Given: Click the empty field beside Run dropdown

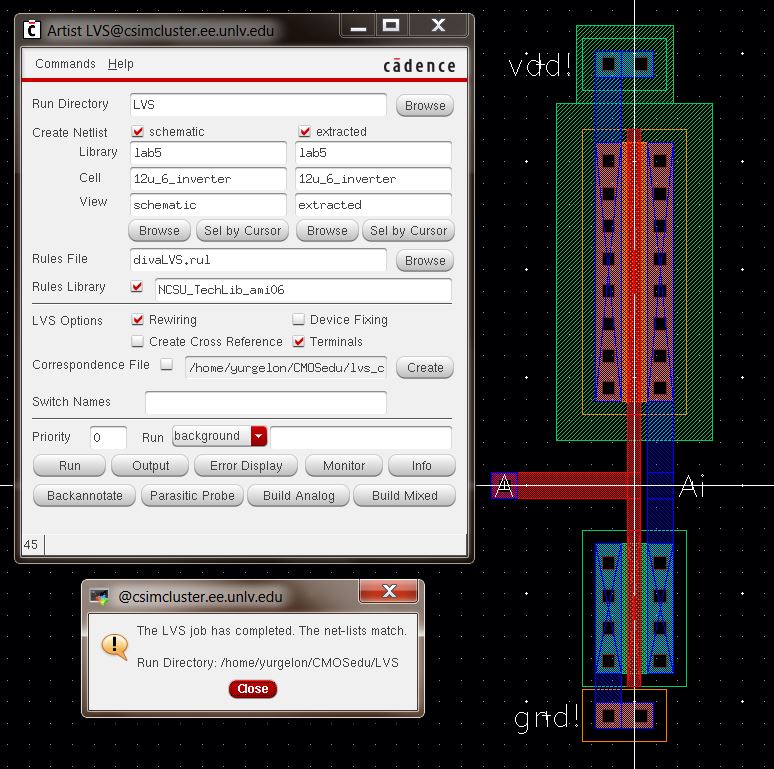Looking at the screenshot, I should pyautogui.click(x=361, y=437).
